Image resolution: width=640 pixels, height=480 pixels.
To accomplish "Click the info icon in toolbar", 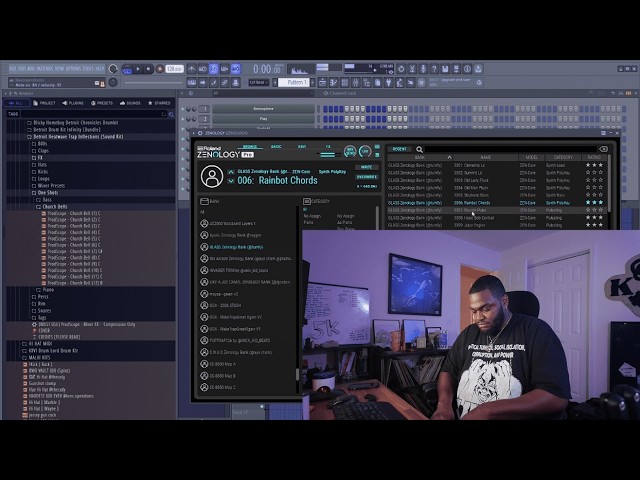I will click(x=467, y=69).
